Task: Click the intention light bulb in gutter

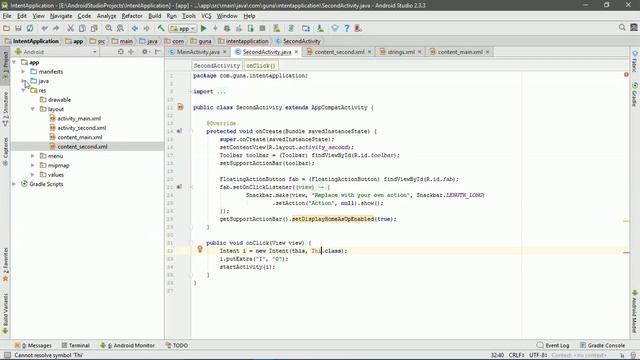Action: [200, 249]
